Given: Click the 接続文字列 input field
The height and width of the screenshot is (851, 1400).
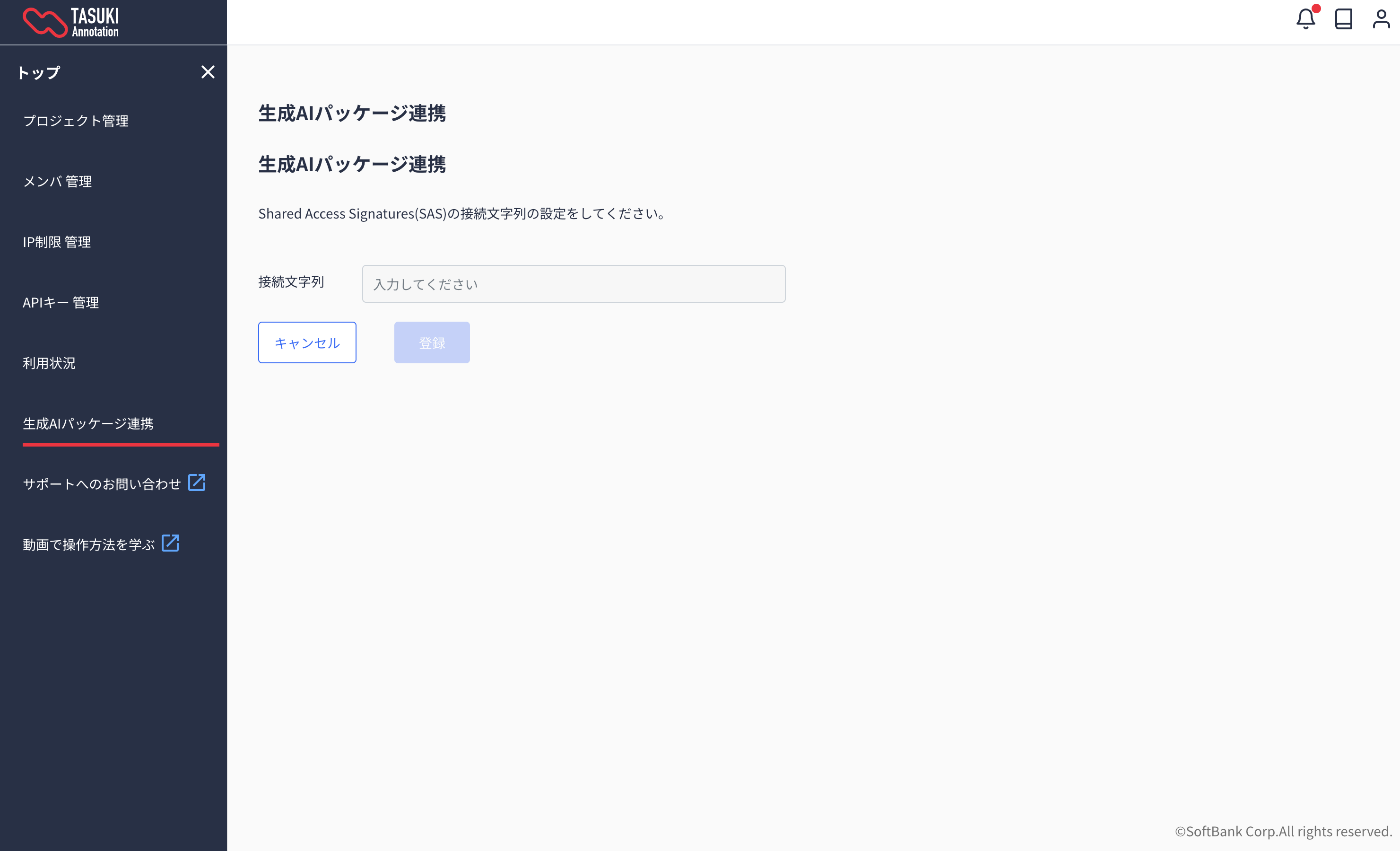Looking at the screenshot, I should click(574, 284).
